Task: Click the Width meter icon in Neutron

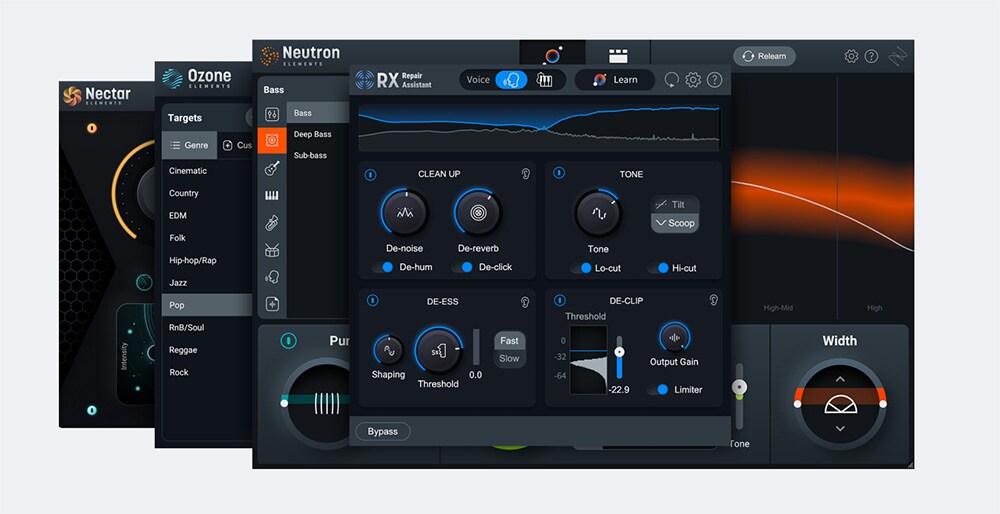Action: 841,404
